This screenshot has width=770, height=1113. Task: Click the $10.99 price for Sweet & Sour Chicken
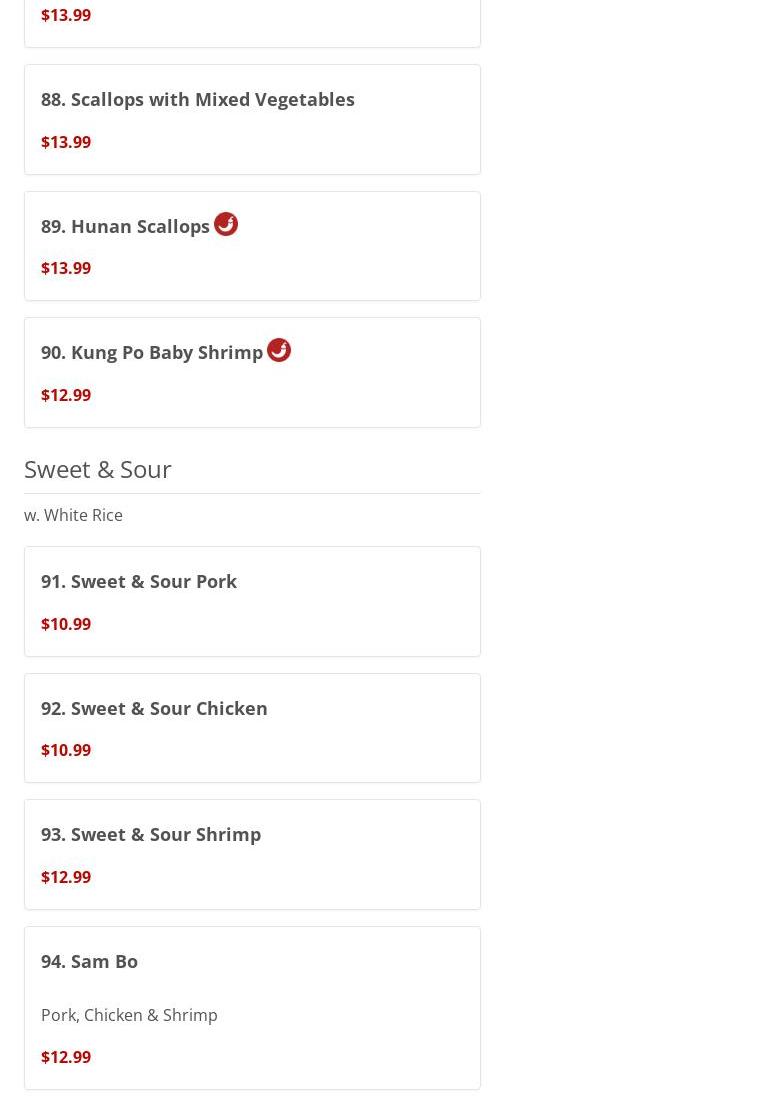[66, 750]
